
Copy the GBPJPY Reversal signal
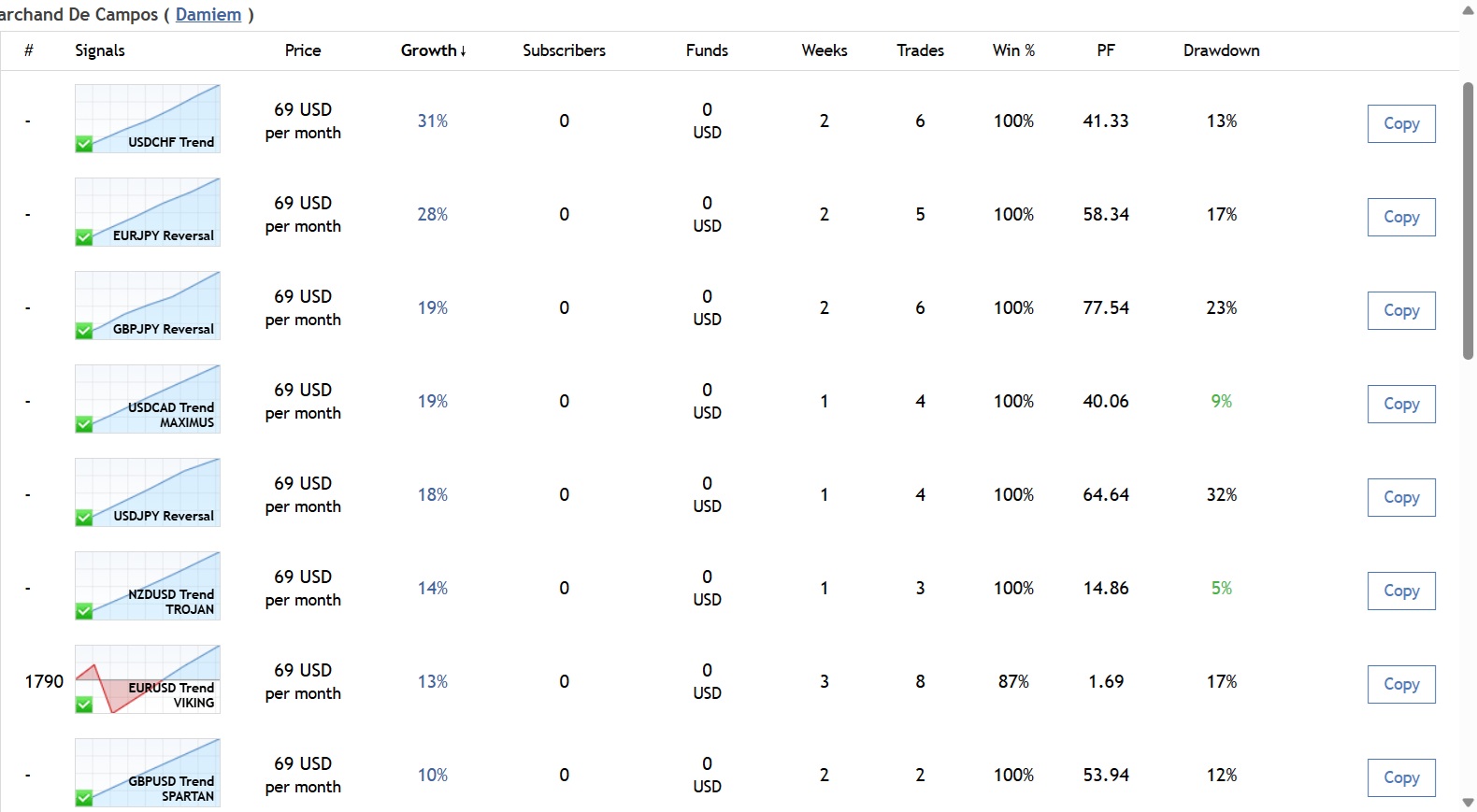click(1400, 310)
